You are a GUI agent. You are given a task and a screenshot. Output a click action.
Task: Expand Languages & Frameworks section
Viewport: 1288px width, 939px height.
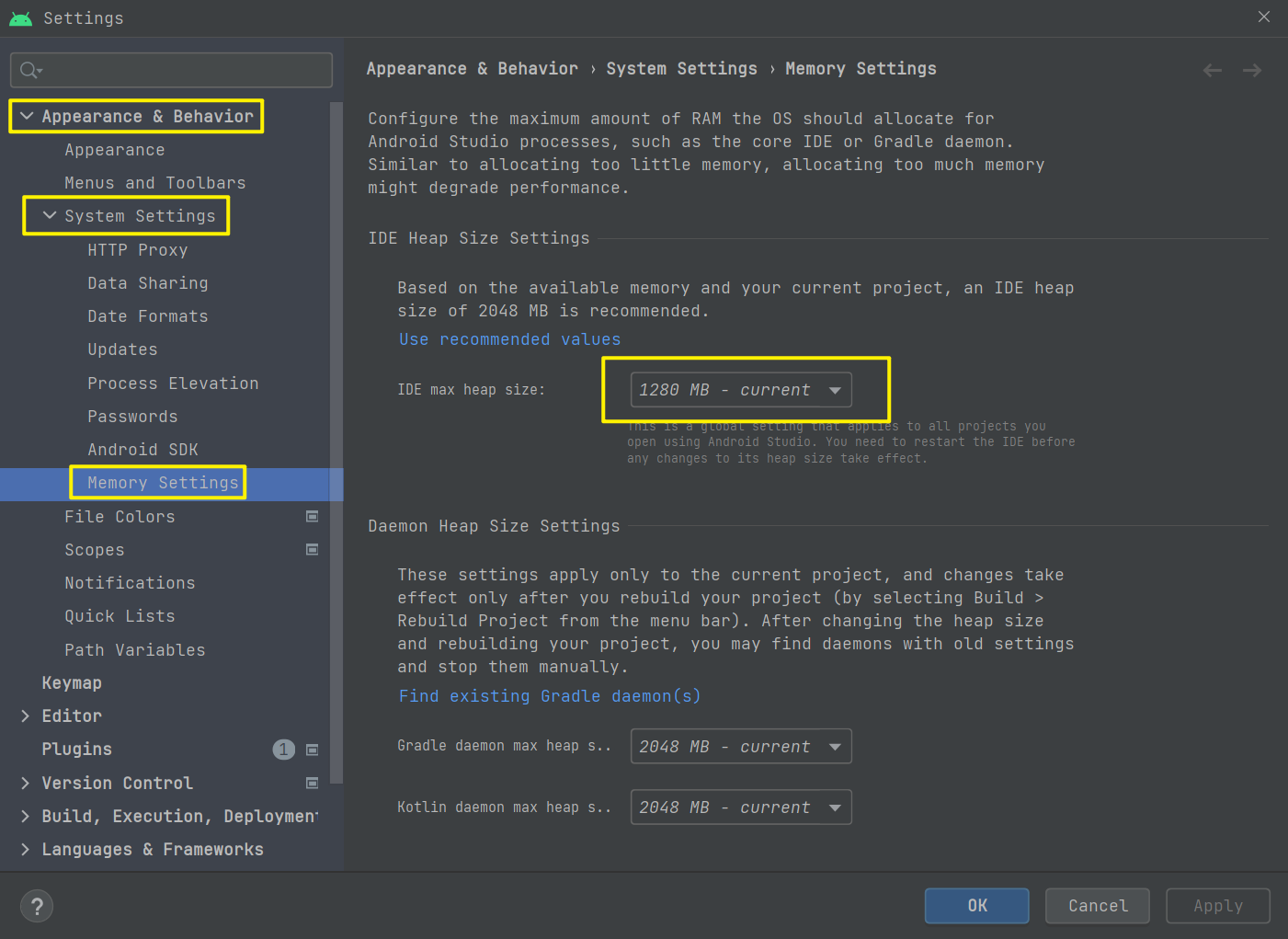25,850
